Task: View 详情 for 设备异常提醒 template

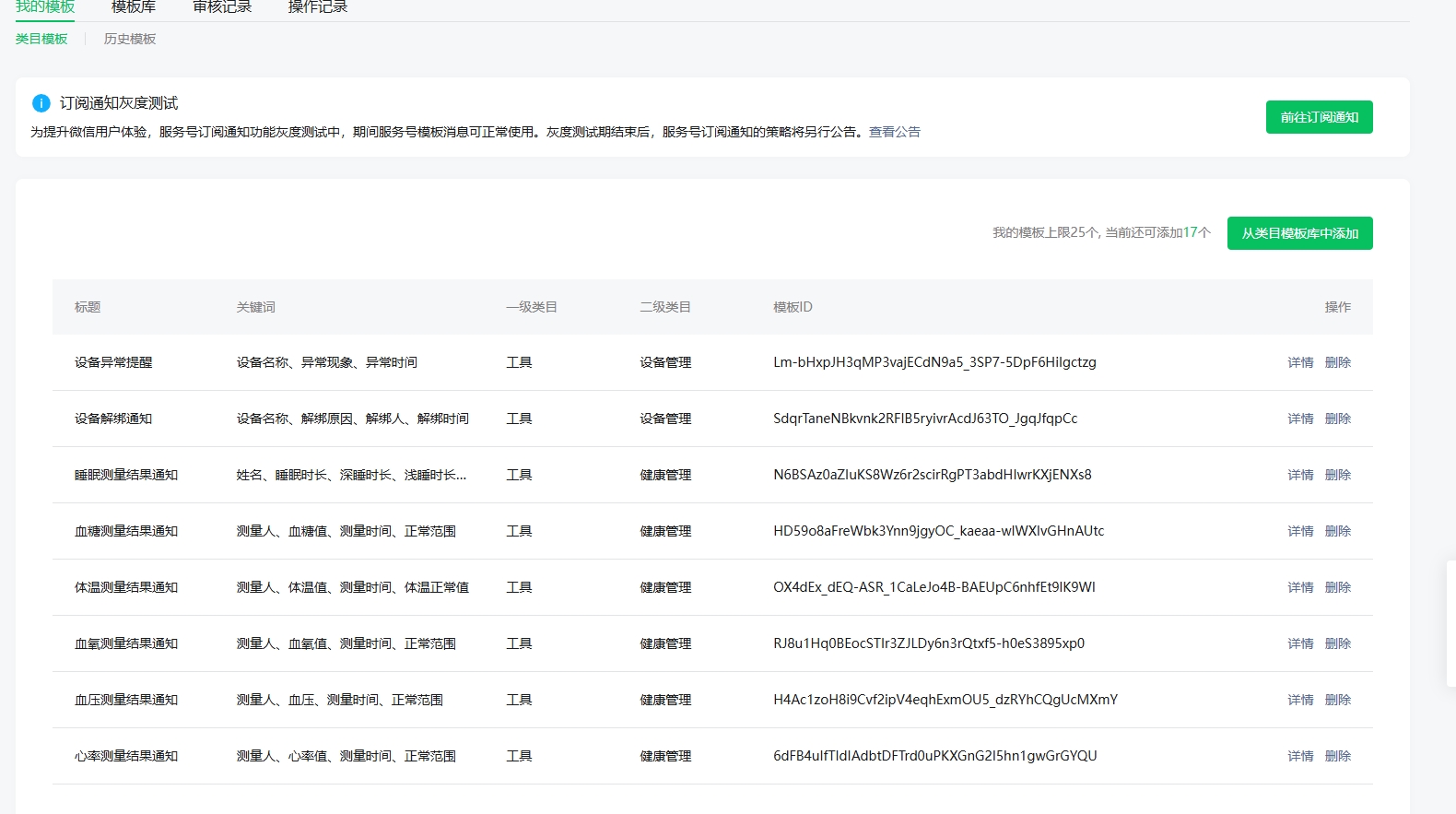Action: click(x=1300, y=362)
